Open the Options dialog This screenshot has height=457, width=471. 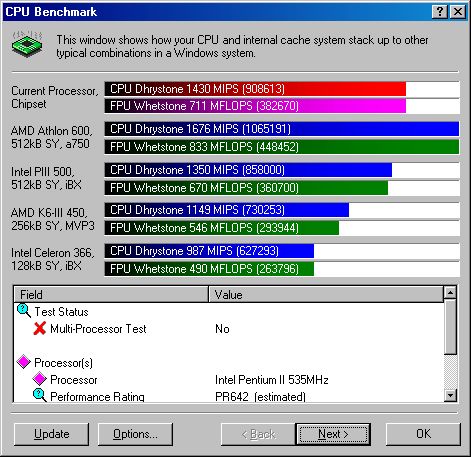[x=135, y=434]
